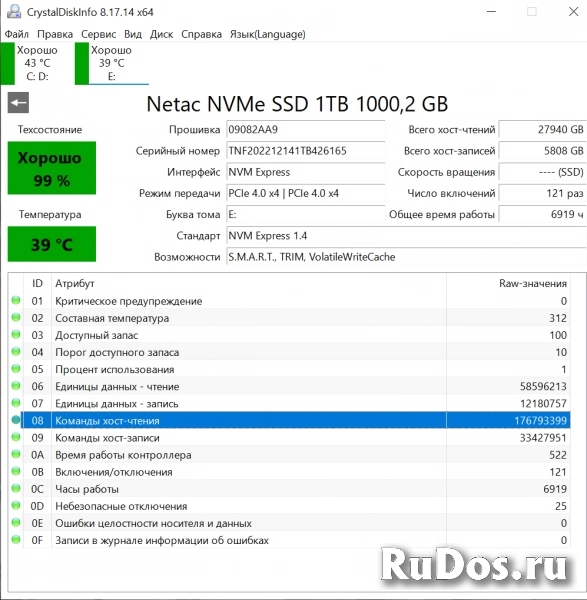Close the CrystalDiskInfo window

(573, 12)
